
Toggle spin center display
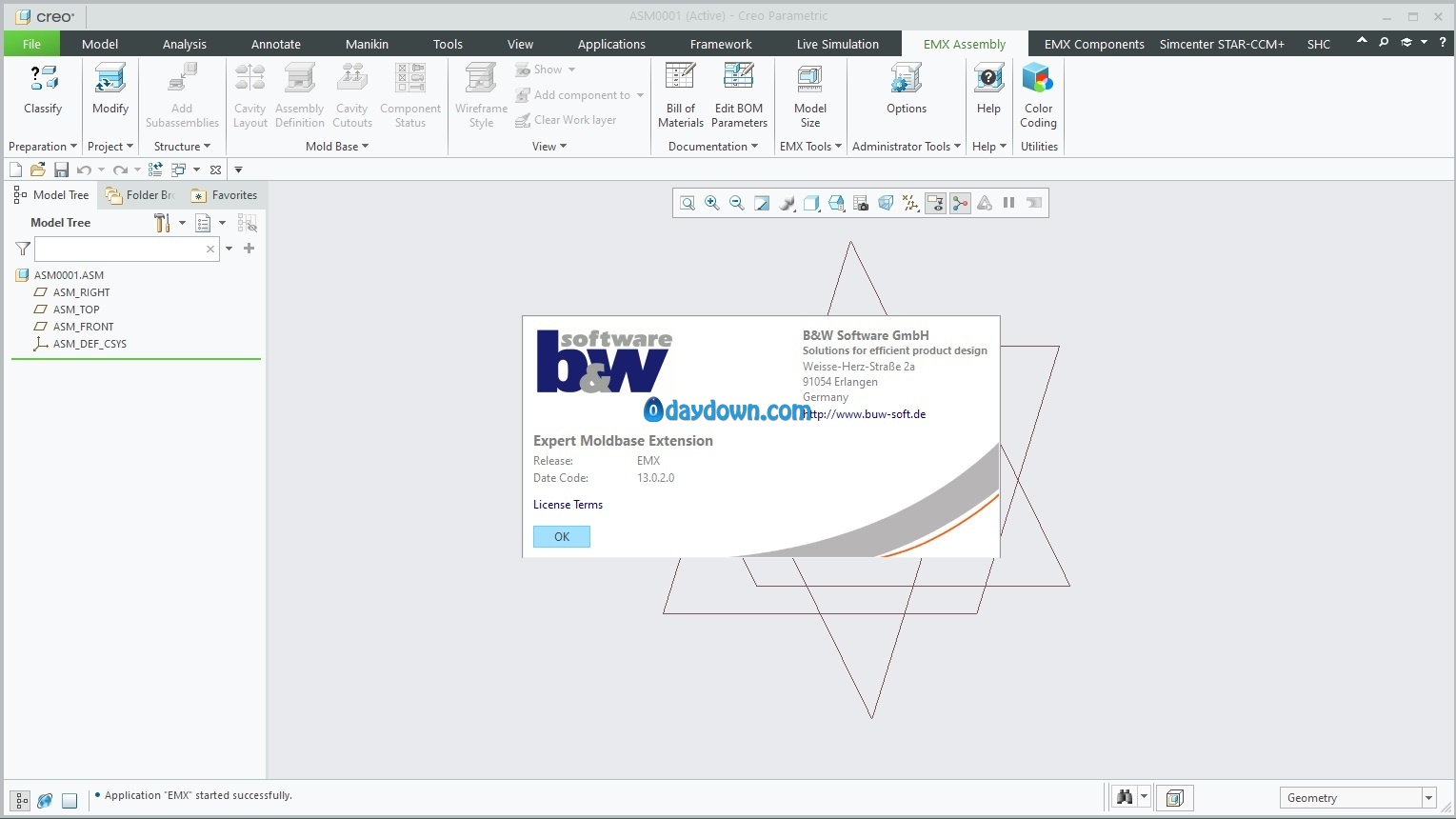[960, 203]
